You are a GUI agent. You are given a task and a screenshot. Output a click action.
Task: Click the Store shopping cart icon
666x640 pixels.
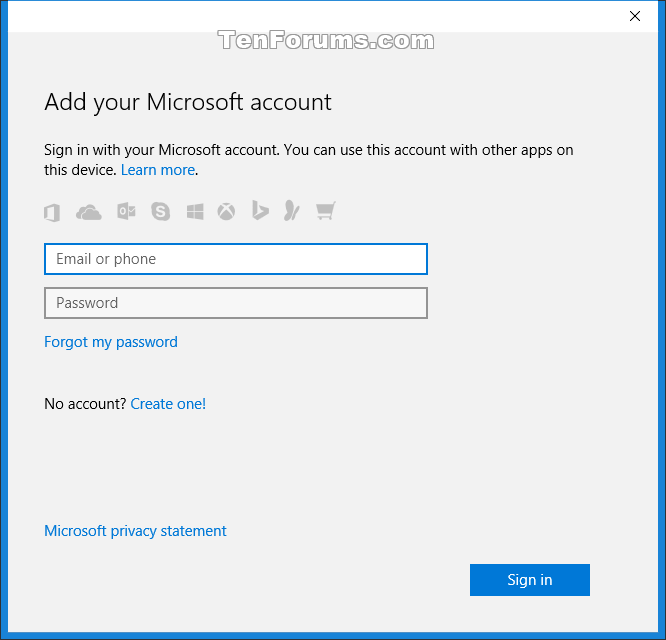click(x=326, y=211)
